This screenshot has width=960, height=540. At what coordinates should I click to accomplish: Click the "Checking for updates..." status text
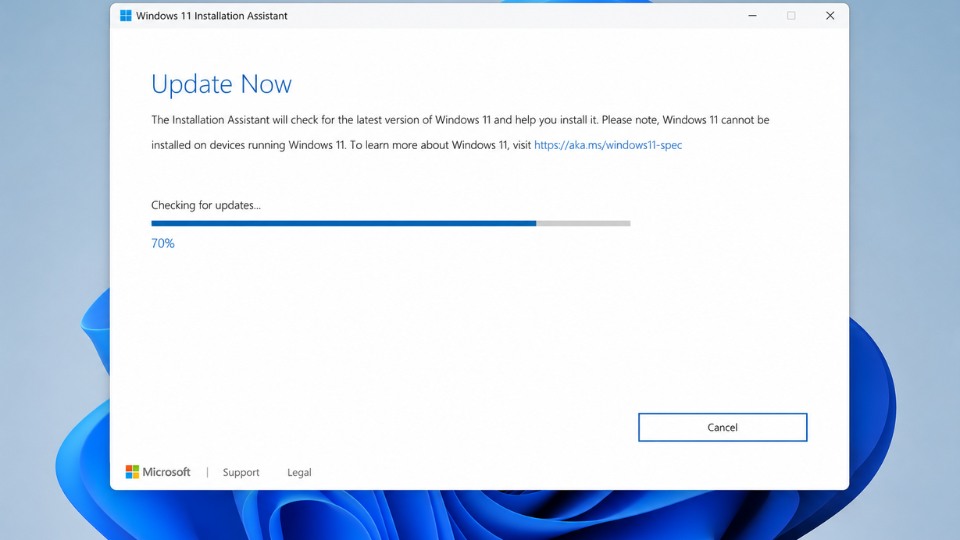(x=206, y=205)
